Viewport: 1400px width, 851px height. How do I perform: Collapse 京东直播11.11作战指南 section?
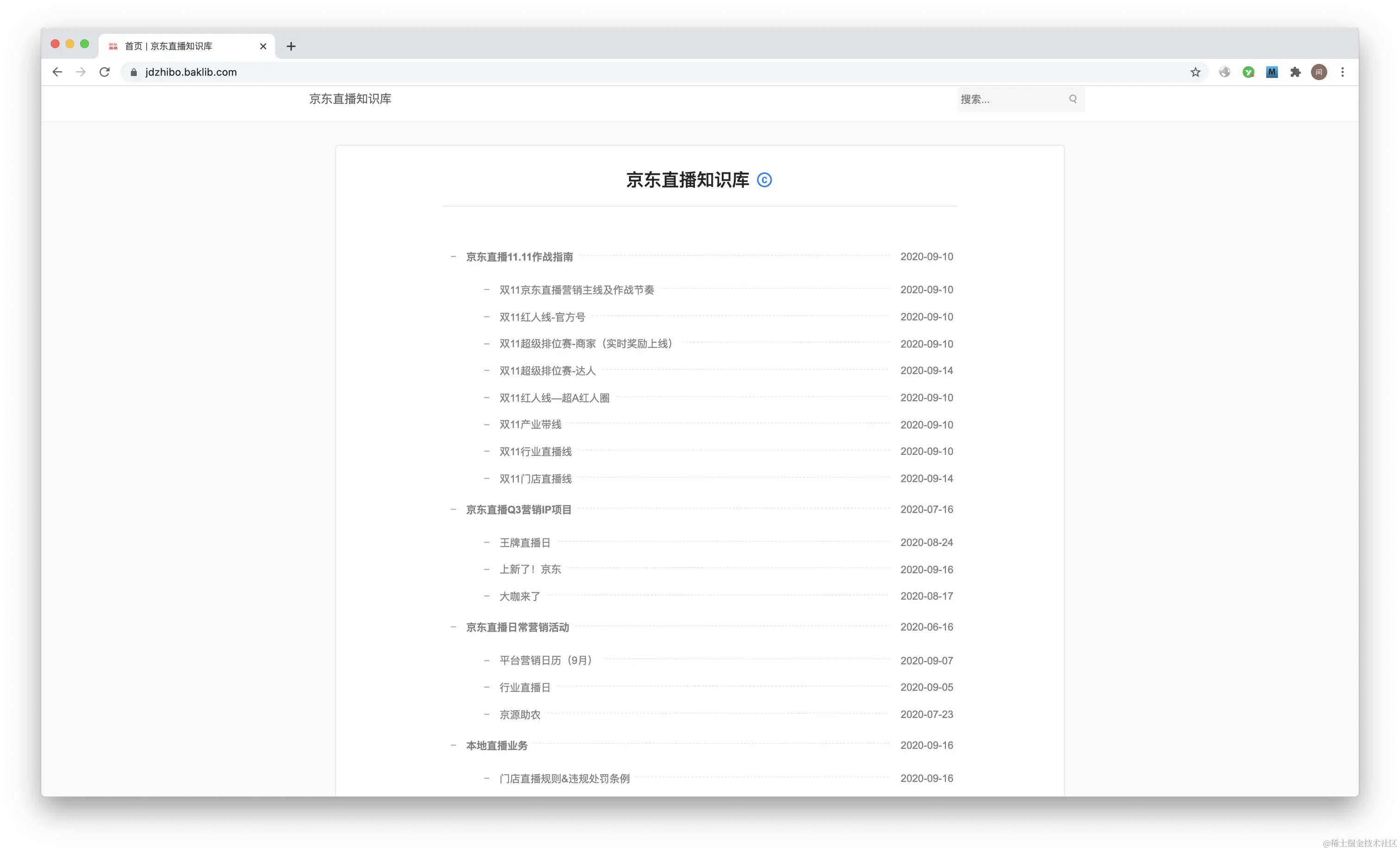point(453,257)
